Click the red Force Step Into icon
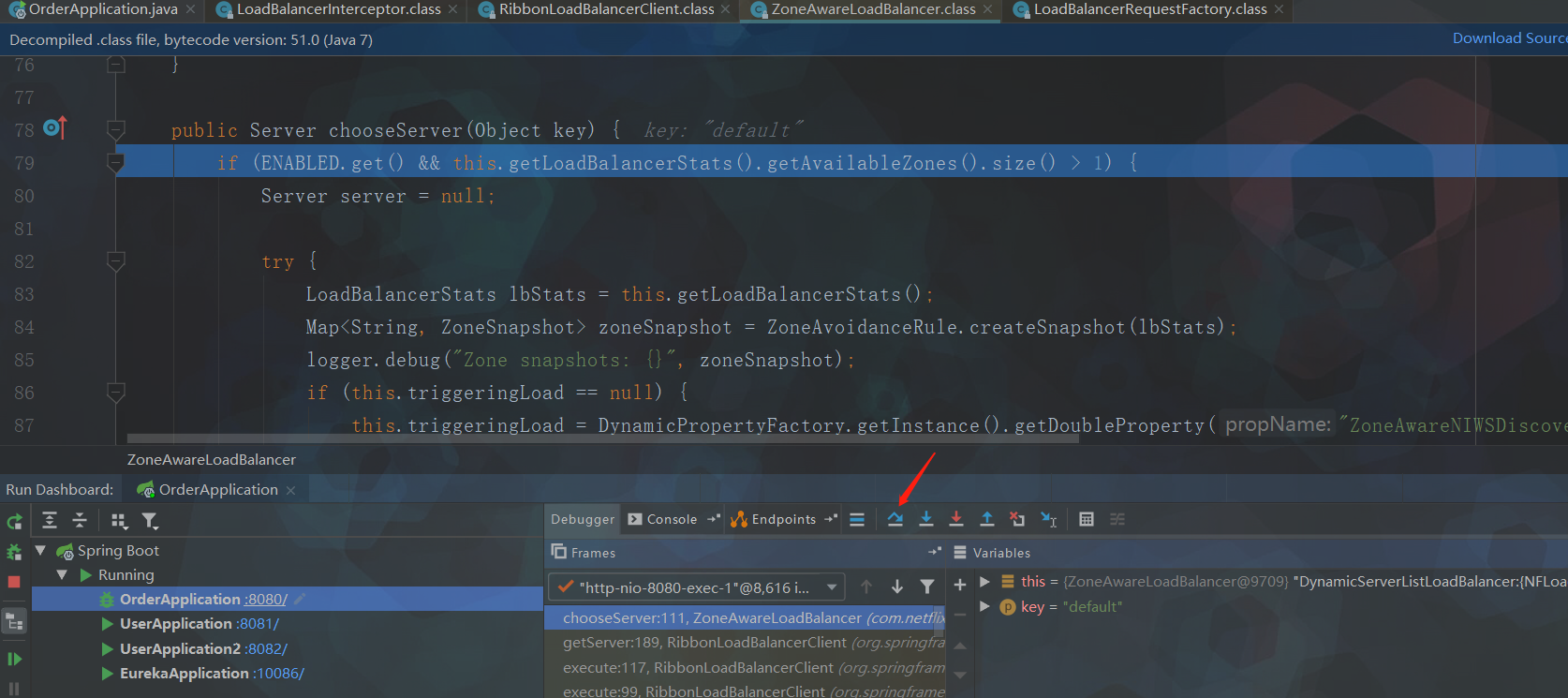 (956, 519)
